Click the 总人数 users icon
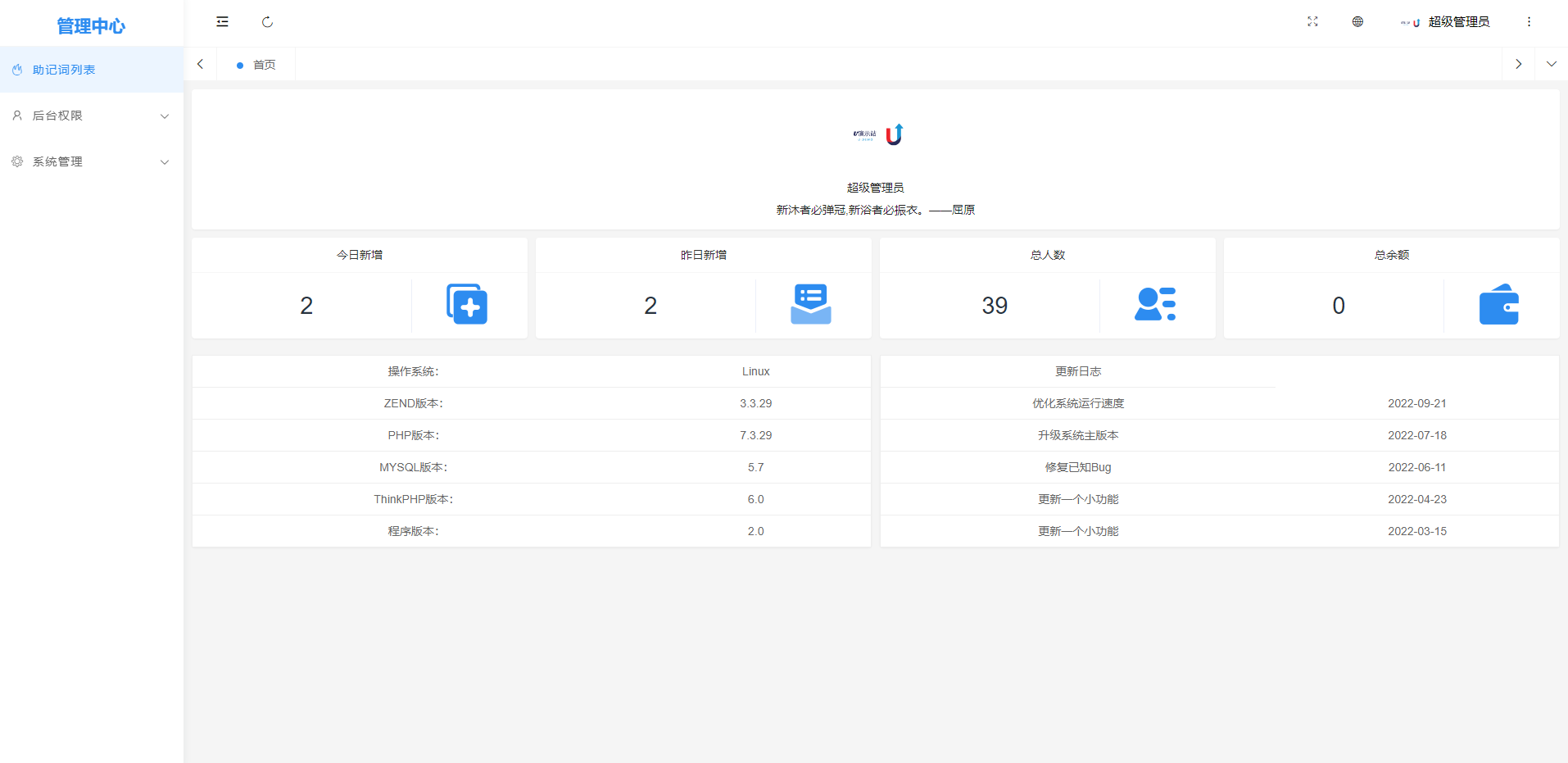Screen dimensions: 1568x763 pos(1155,305)
